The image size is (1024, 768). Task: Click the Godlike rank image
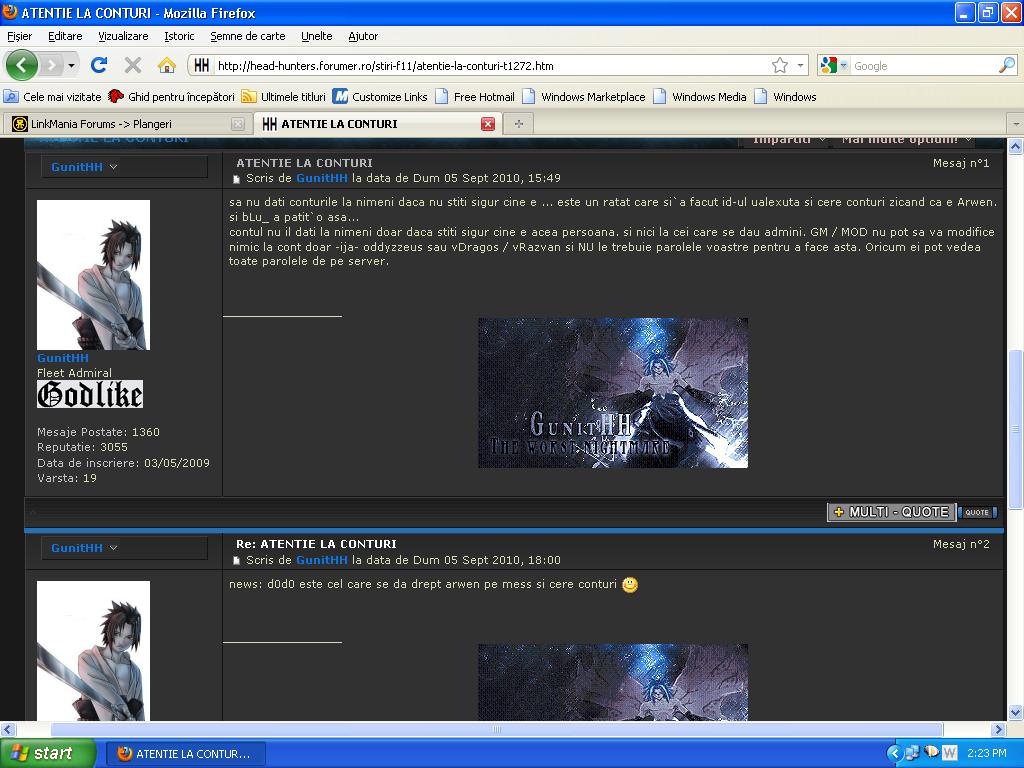(x=90, y=394)
